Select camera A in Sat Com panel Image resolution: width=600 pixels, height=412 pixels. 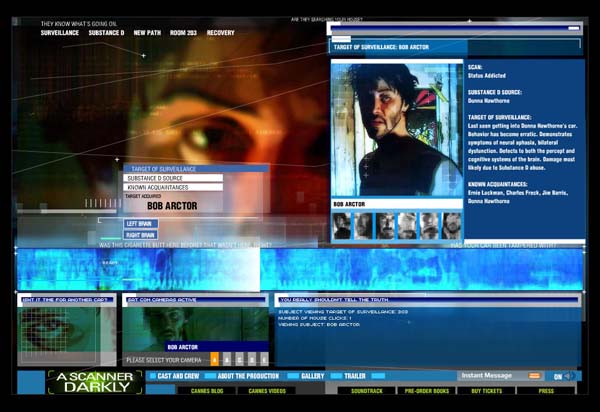(x=215, y=360)
